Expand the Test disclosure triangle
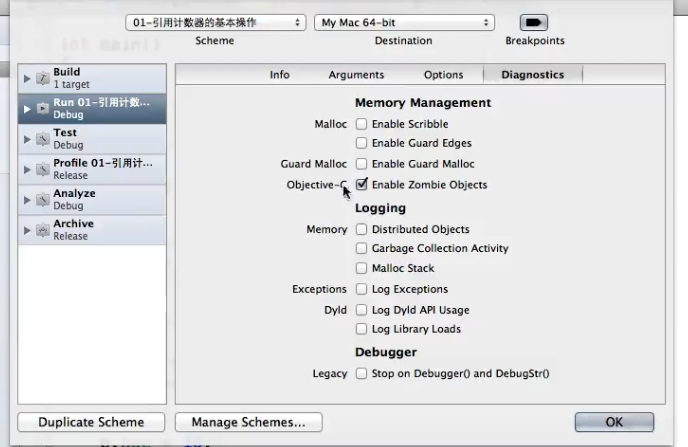Image resolution: width=688 pixels, height=447 pixels. pyautogui.click(x=27, y=139)
